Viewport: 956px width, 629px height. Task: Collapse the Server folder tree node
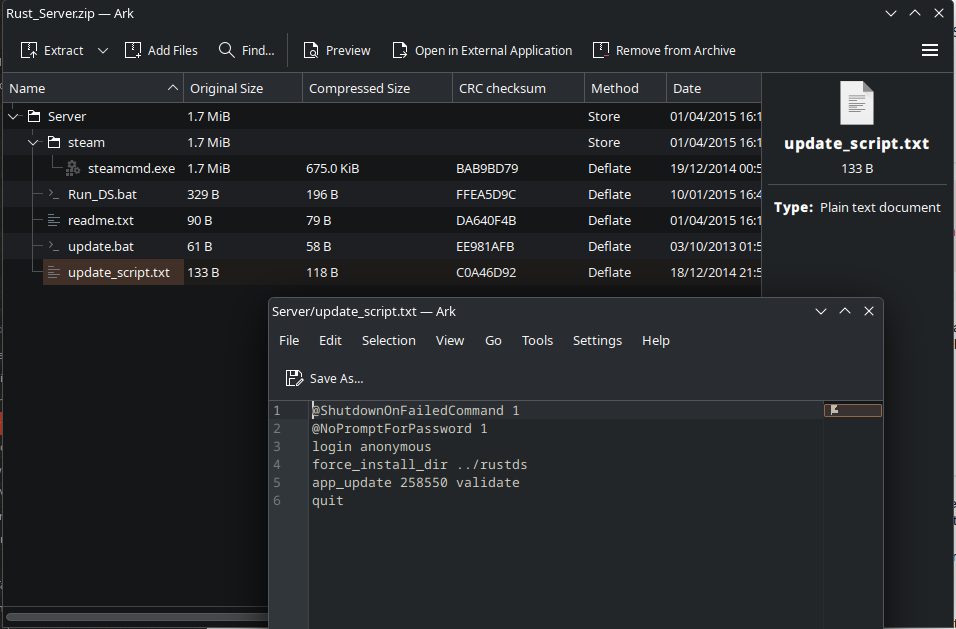pyautogui.click(x=14, y=116)
